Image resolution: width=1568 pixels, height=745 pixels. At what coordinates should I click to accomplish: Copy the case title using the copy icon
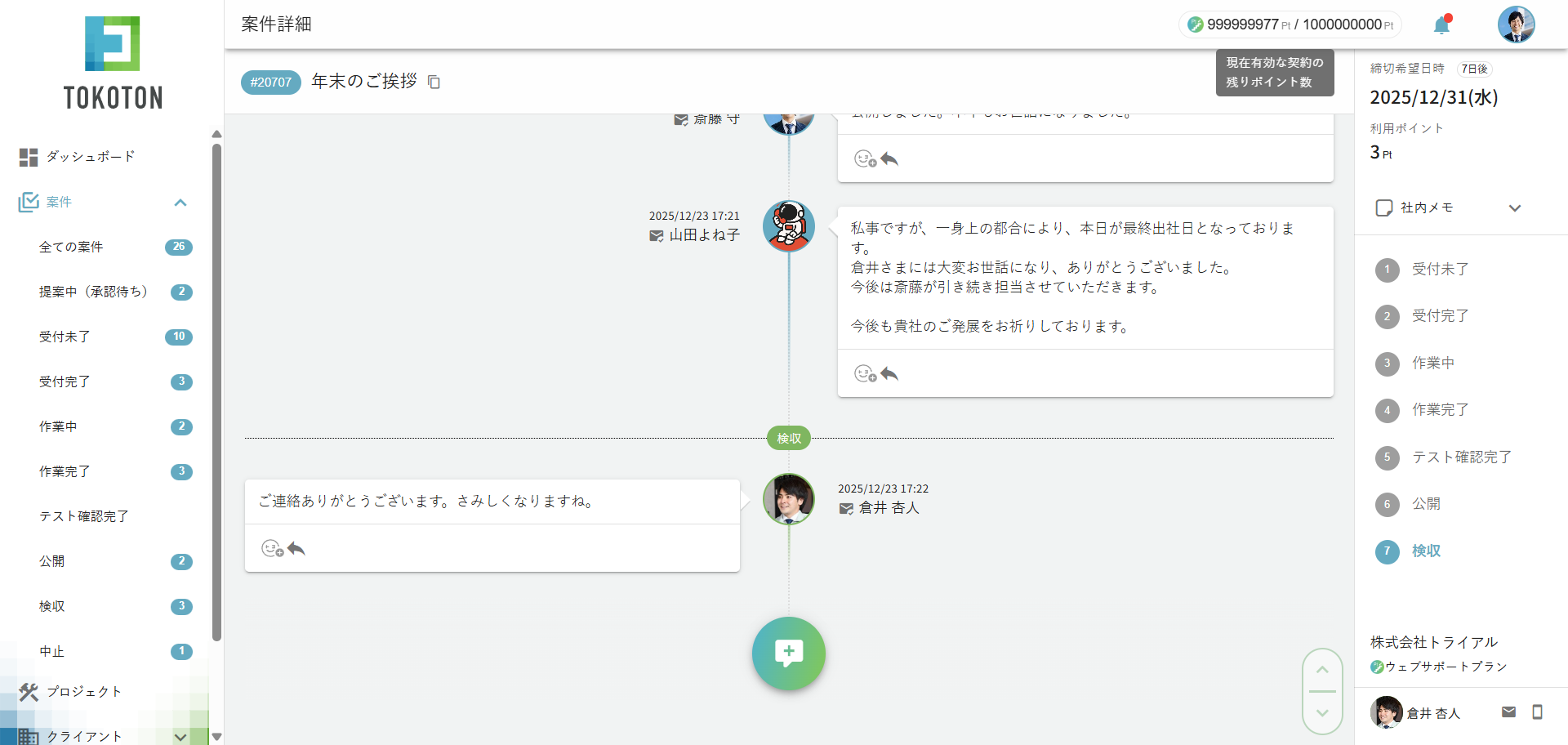click(434, 82)
